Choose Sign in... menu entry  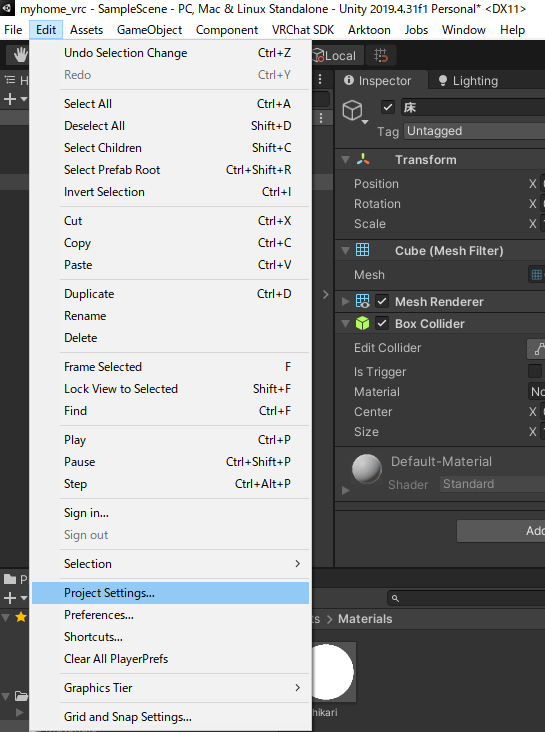click(170, 513)
